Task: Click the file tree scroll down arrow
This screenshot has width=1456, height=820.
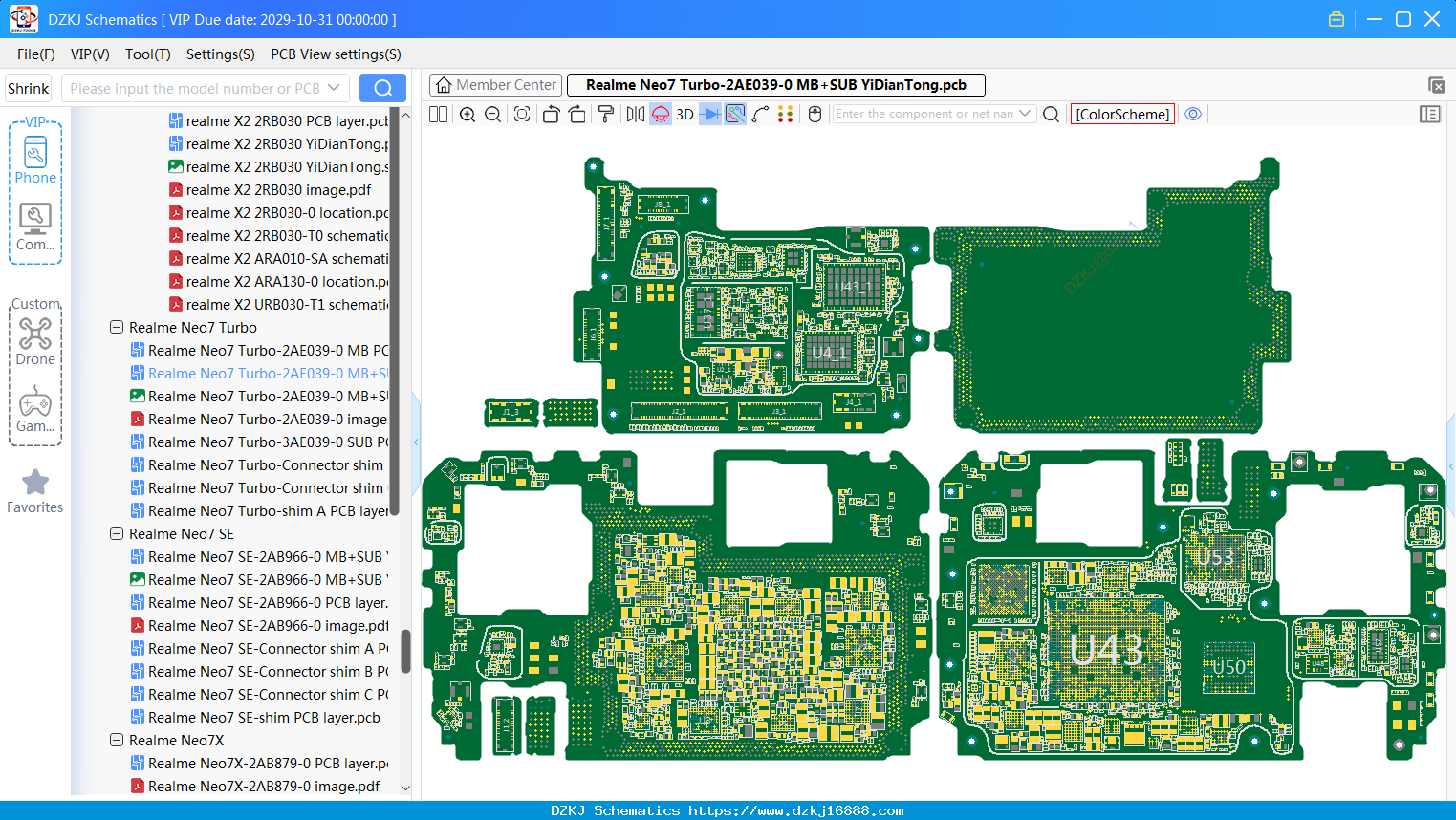Action: point(405,788)
